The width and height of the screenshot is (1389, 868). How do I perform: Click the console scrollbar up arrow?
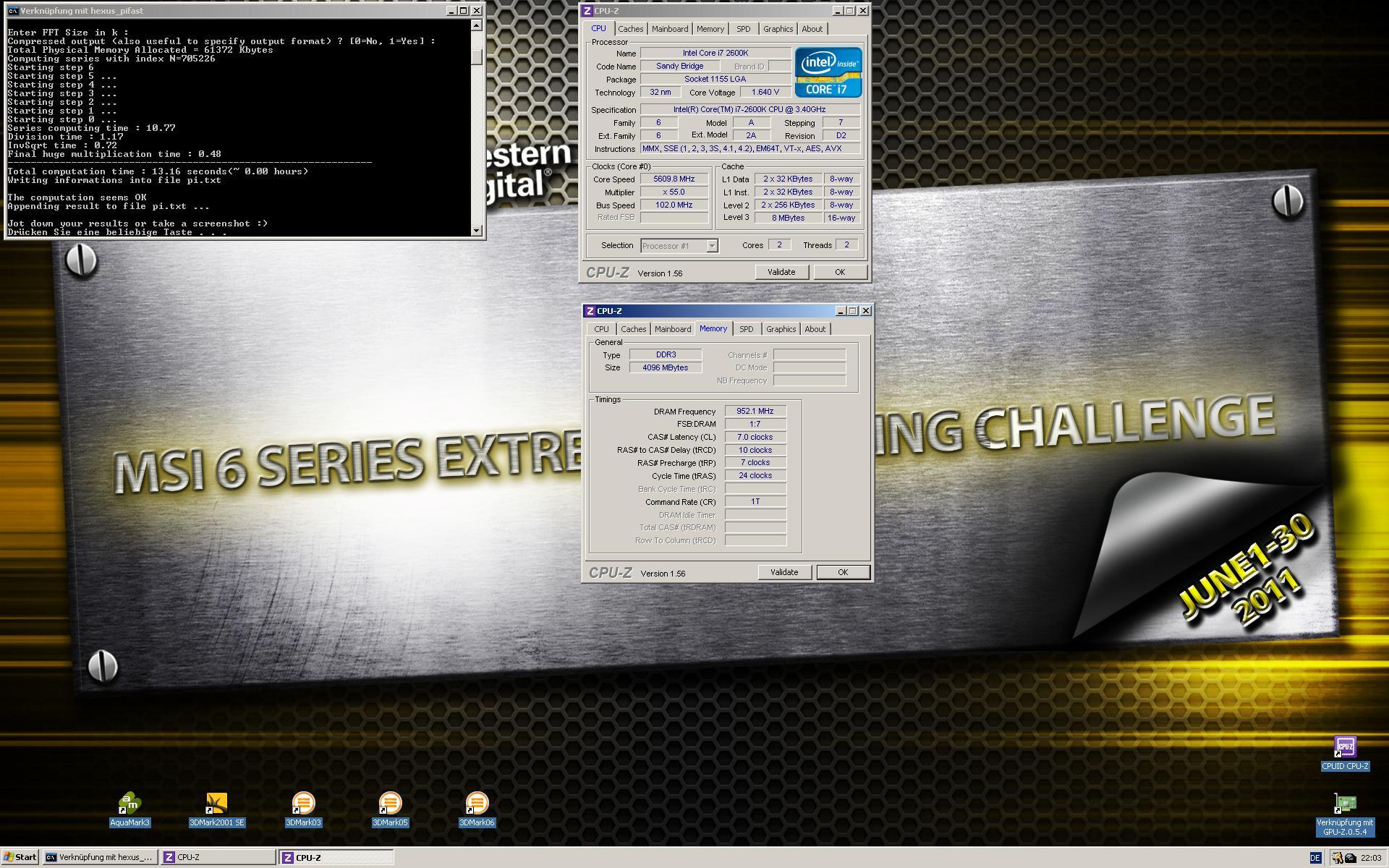(x=476, y=25)
